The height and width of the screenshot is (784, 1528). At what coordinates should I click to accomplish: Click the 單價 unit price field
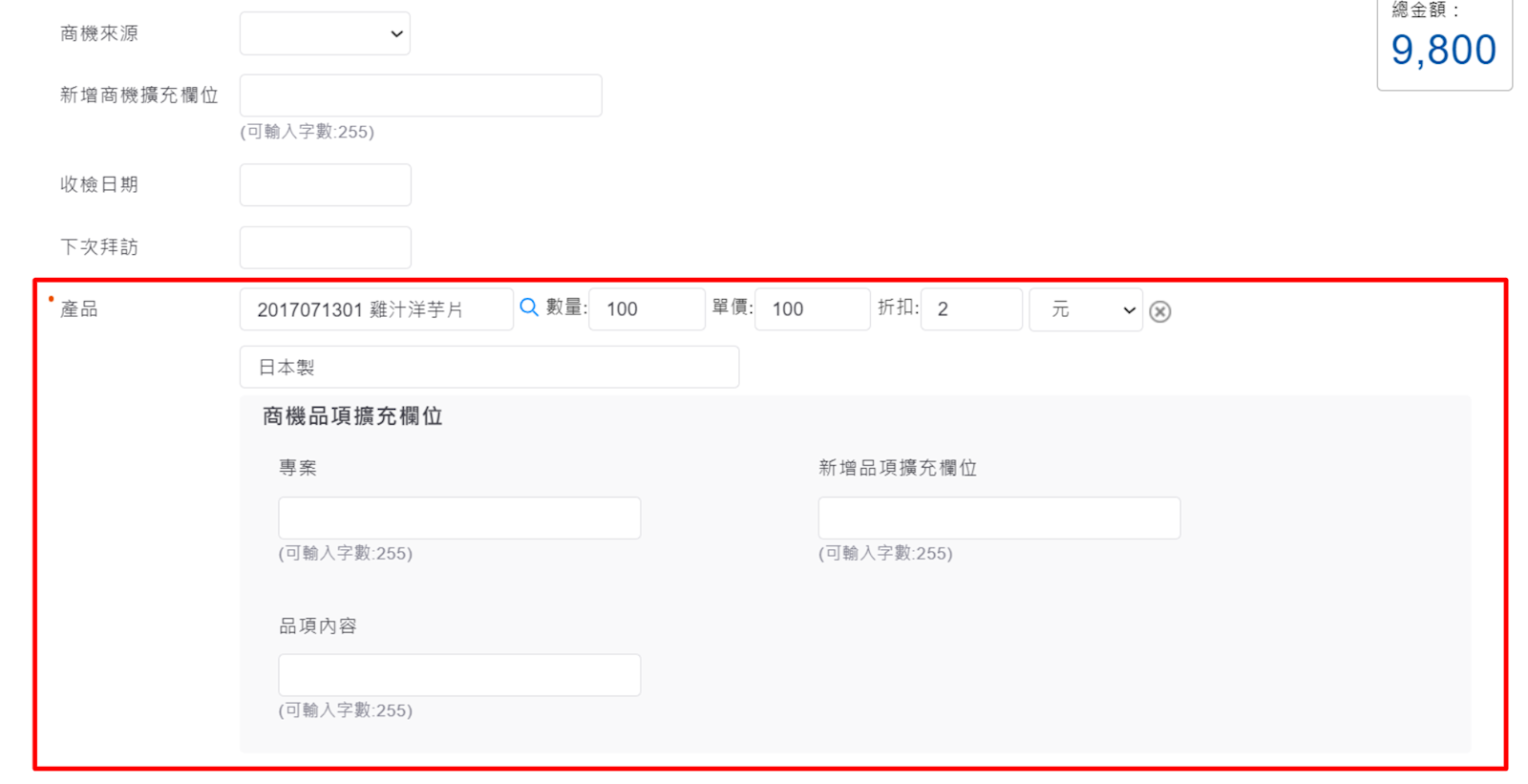pos(813,309)
